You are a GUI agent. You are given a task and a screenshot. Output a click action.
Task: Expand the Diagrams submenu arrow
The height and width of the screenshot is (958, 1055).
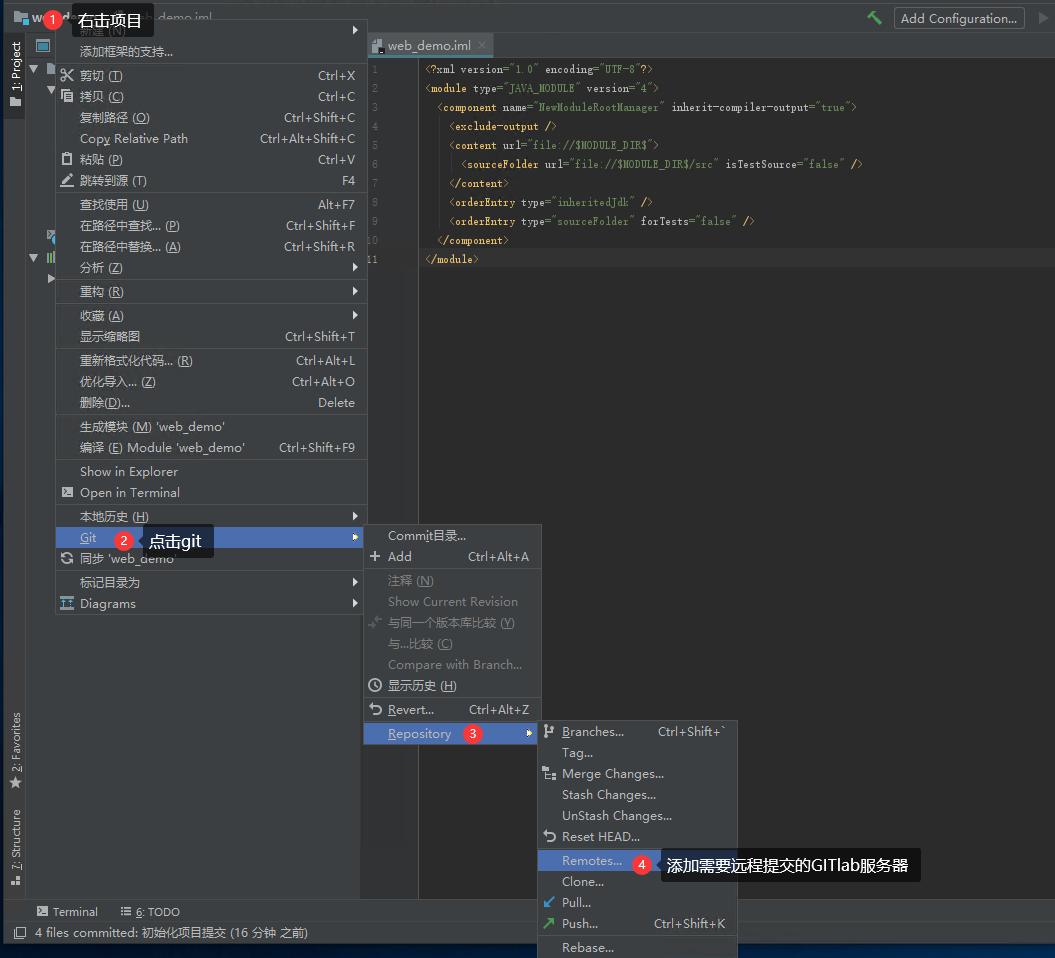[355, 603]
